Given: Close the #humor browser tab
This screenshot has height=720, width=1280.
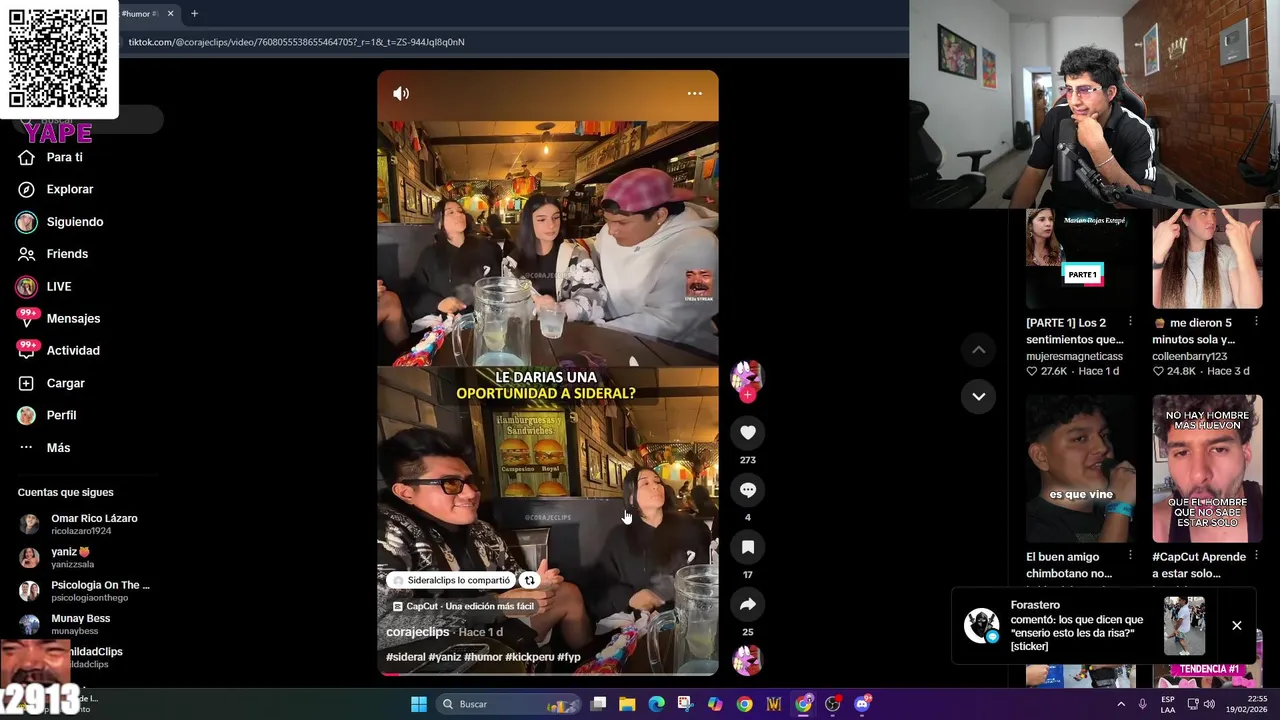Looking at the screenshot, I should tap(170, 13).
